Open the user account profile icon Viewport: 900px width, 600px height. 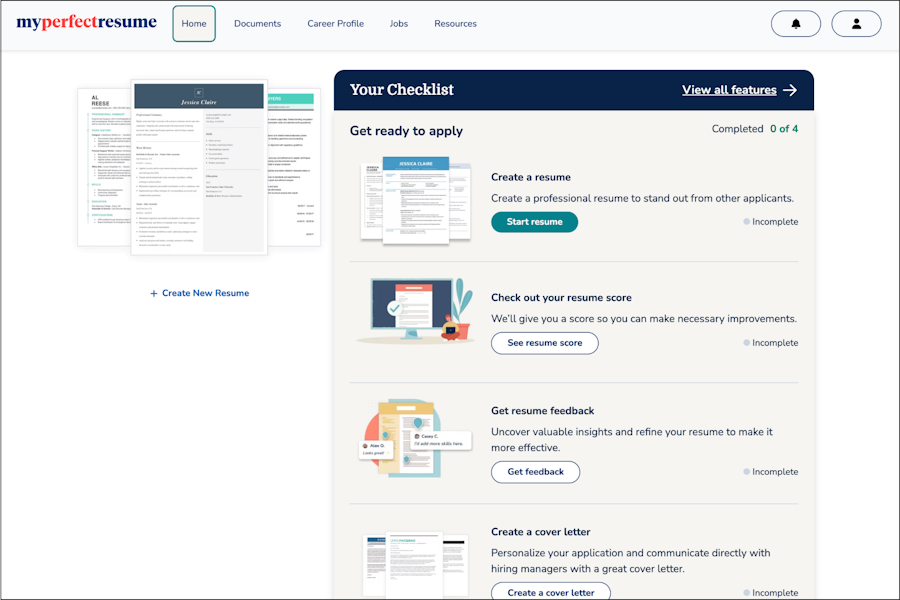pos(856,24)
